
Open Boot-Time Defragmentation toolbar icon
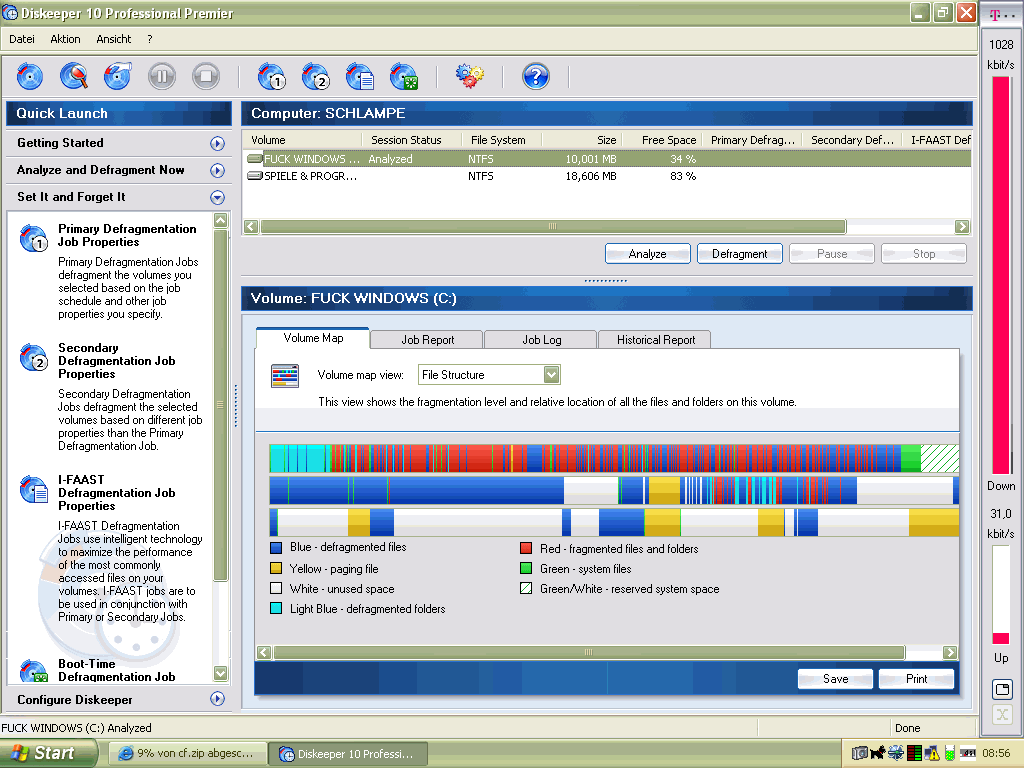404,76
